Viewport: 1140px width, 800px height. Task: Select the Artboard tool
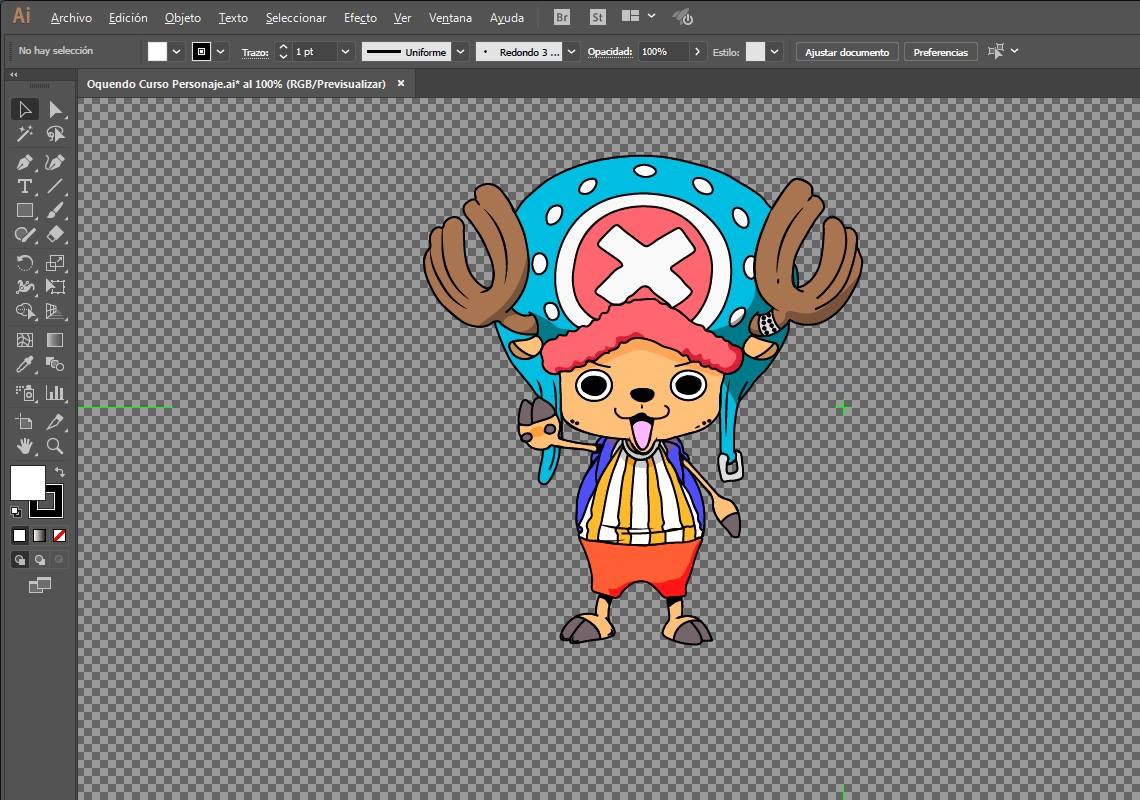click(25, 422)
